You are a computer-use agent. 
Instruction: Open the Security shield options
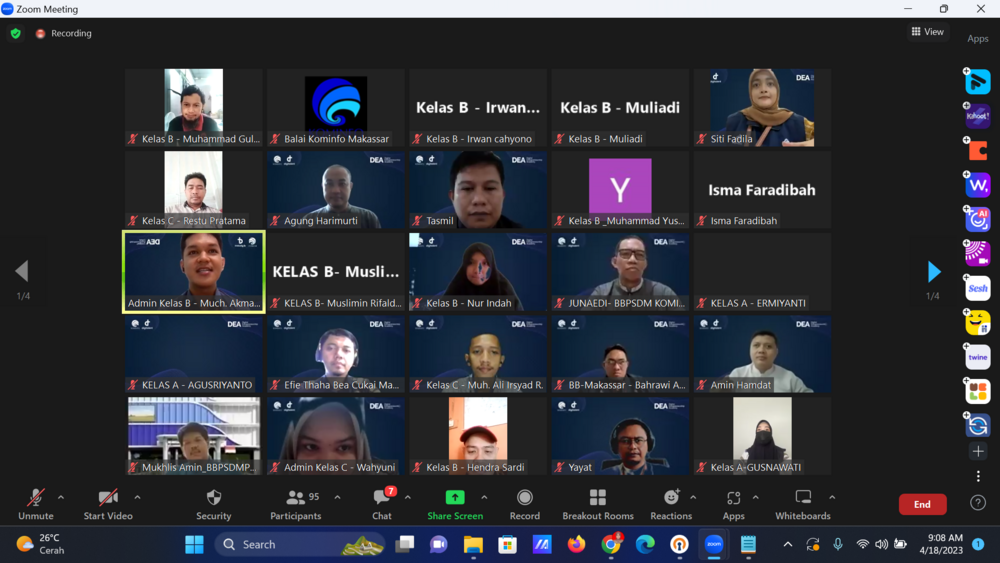213,503
